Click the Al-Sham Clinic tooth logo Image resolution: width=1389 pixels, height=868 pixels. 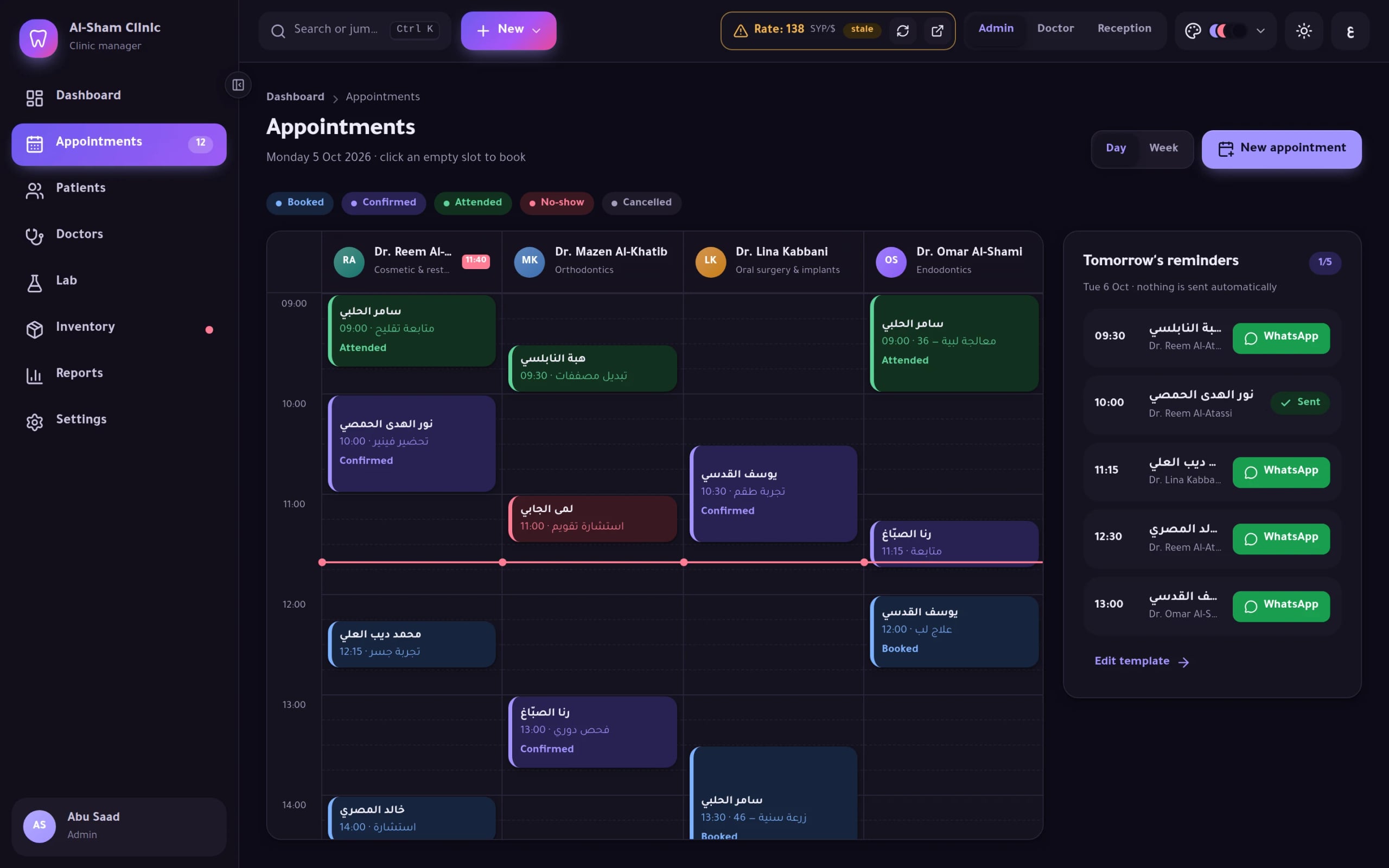click(39, 38)
